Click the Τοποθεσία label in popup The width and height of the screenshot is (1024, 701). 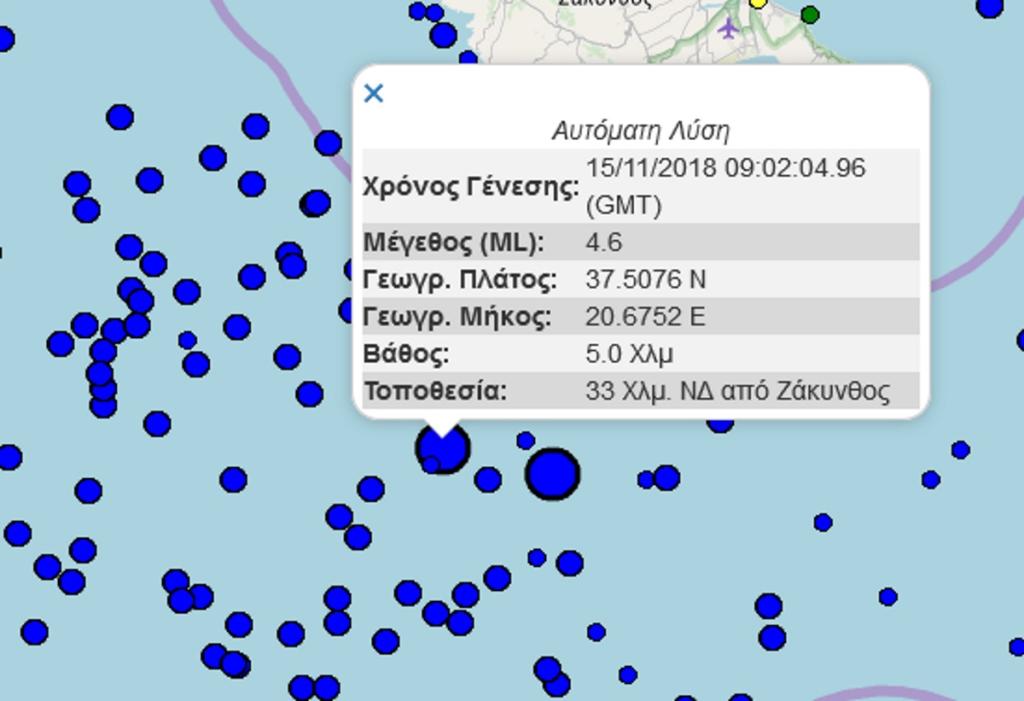click(x=435, y=390)
